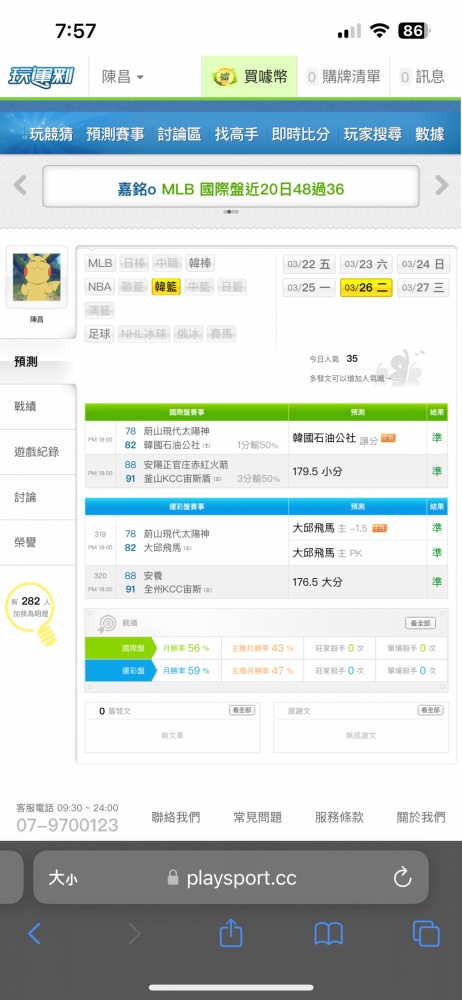This screenshot has width=462, height=1000.
Task: Click the 179.5 小分 prediction
Action: coord(318,471)
